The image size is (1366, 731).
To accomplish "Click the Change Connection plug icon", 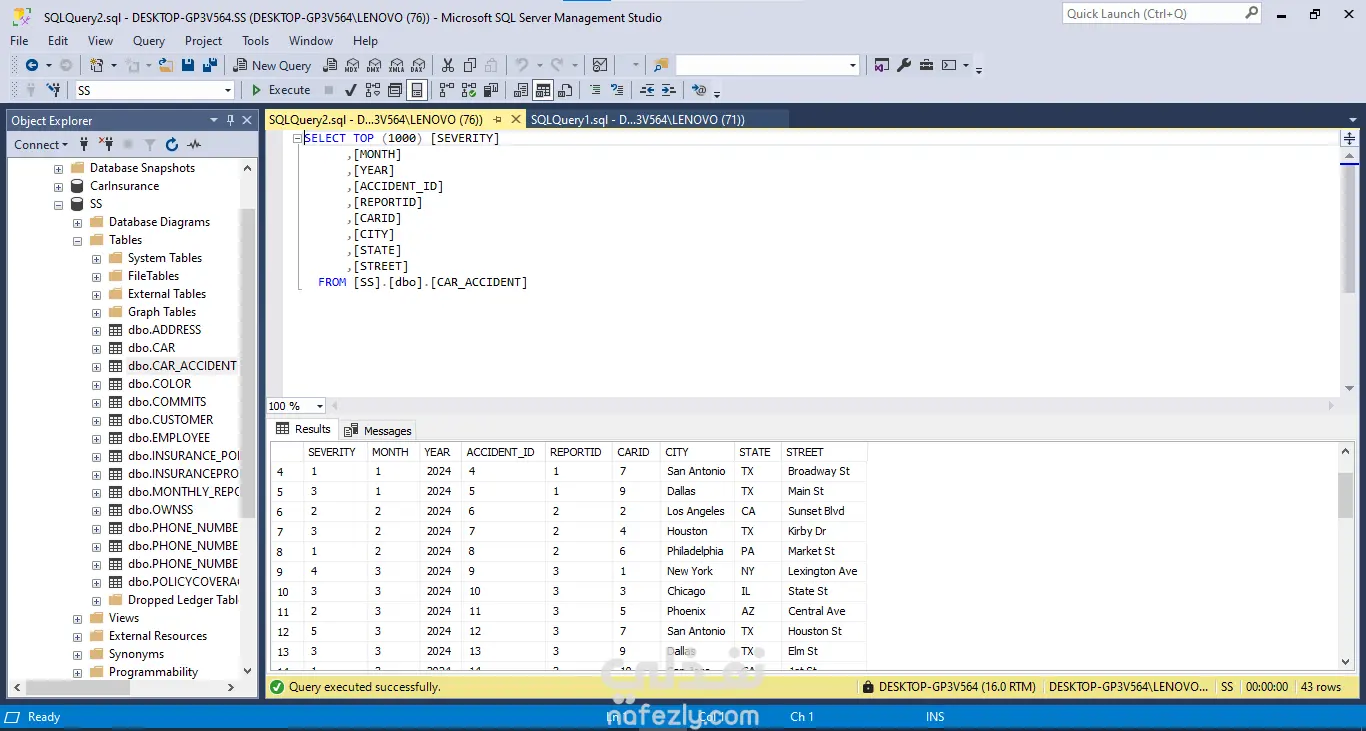I will coord(53,90).
